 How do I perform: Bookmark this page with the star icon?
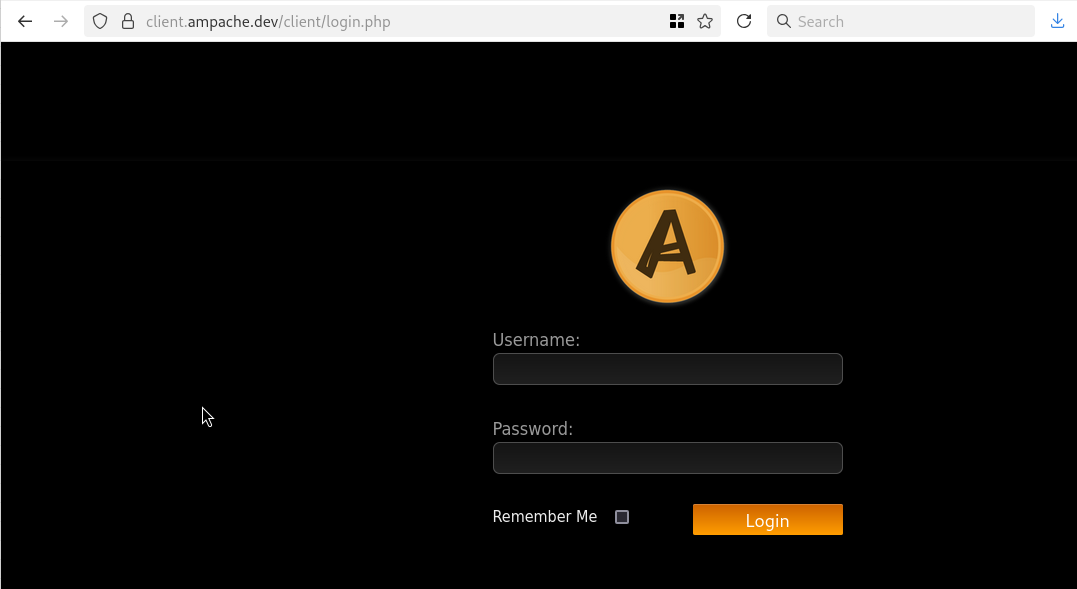(705, 21)
